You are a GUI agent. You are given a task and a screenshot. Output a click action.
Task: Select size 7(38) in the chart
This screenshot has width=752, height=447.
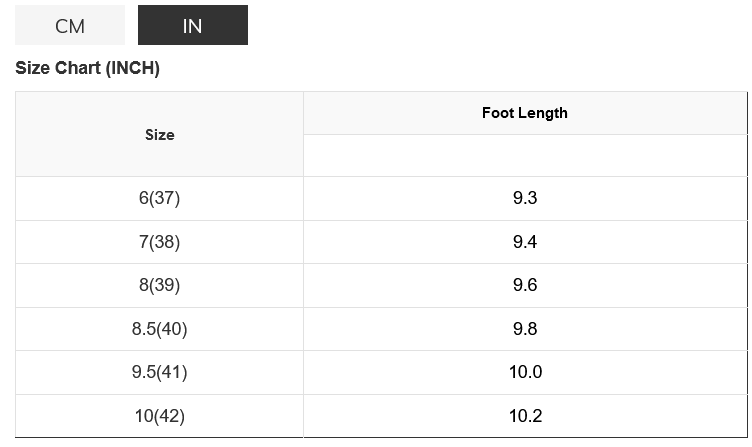[x=159, y=242]
